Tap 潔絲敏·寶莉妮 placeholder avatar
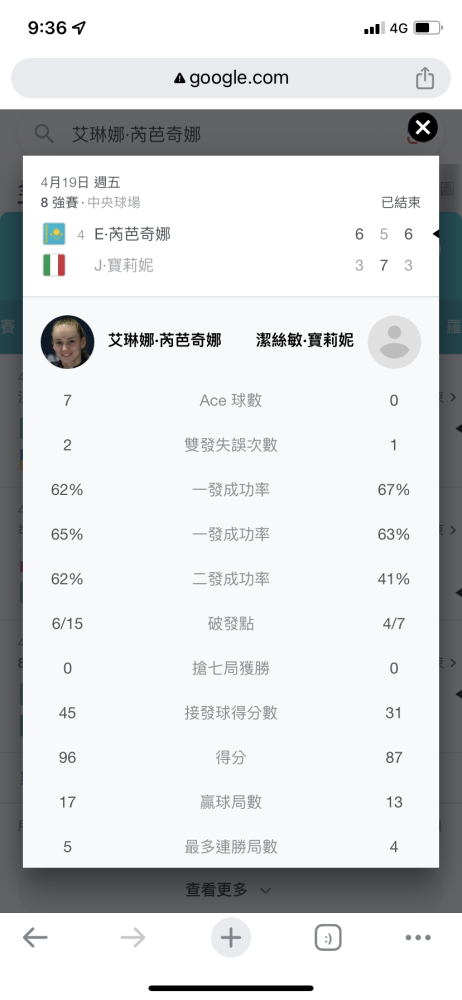Image resolution: width=462 pixels, height=1000 pixels. click(x=394, y=342)
